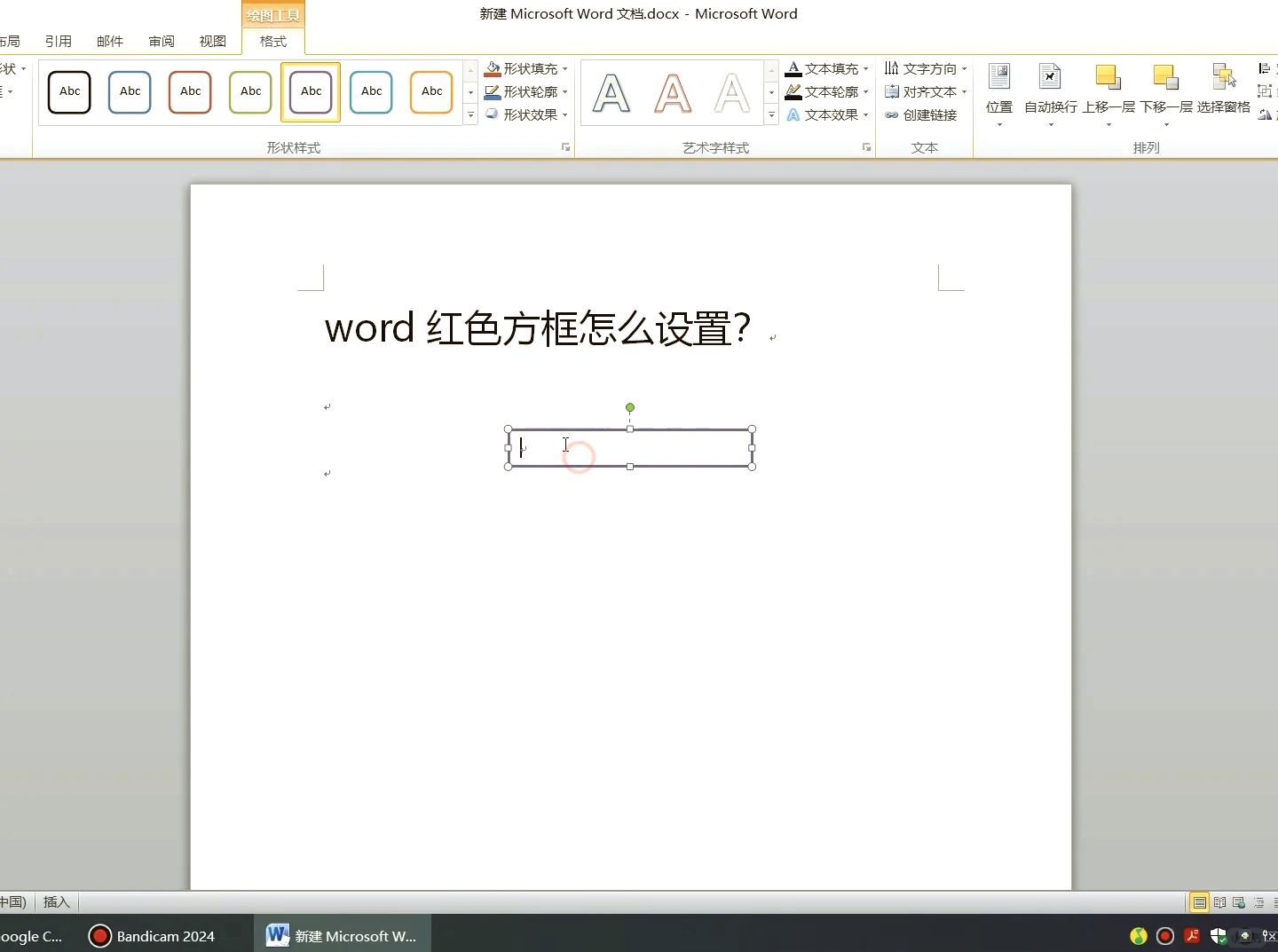
Task: Open the Review (审阅) tab
Action: 162,41
